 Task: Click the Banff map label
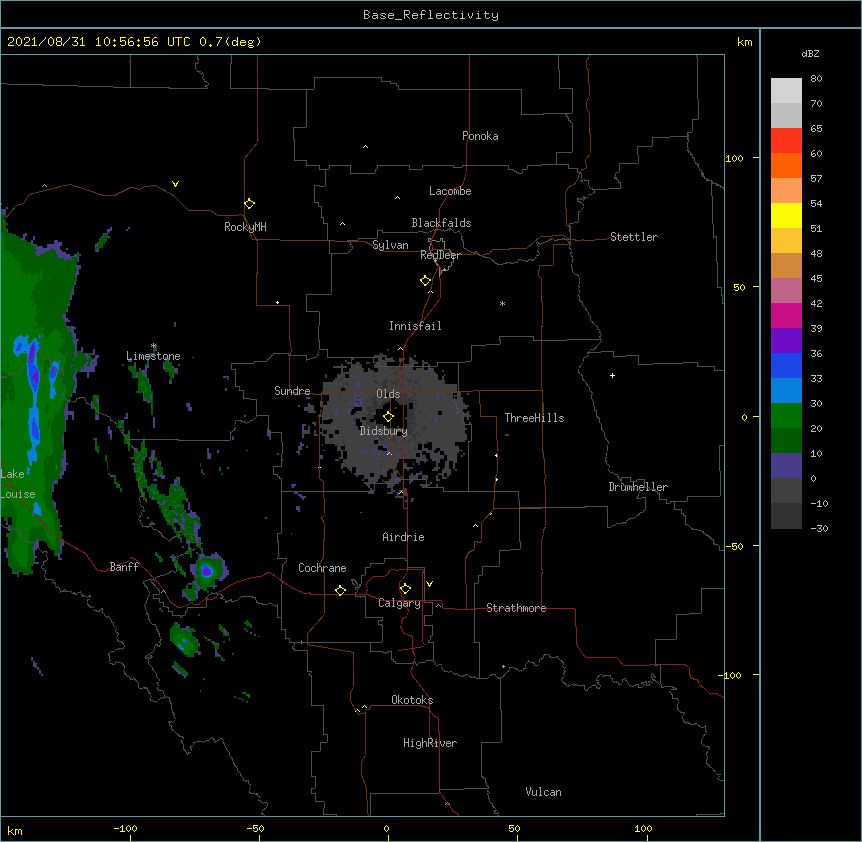[x=124, y=567]
